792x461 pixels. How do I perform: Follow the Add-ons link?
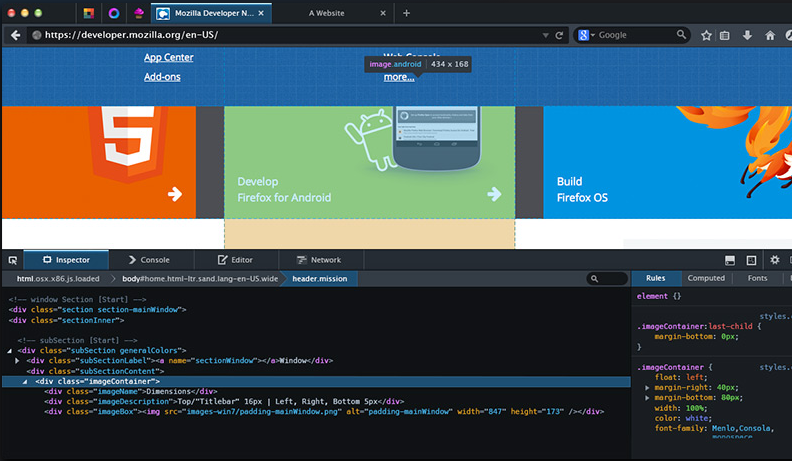(x=162, y=77)
